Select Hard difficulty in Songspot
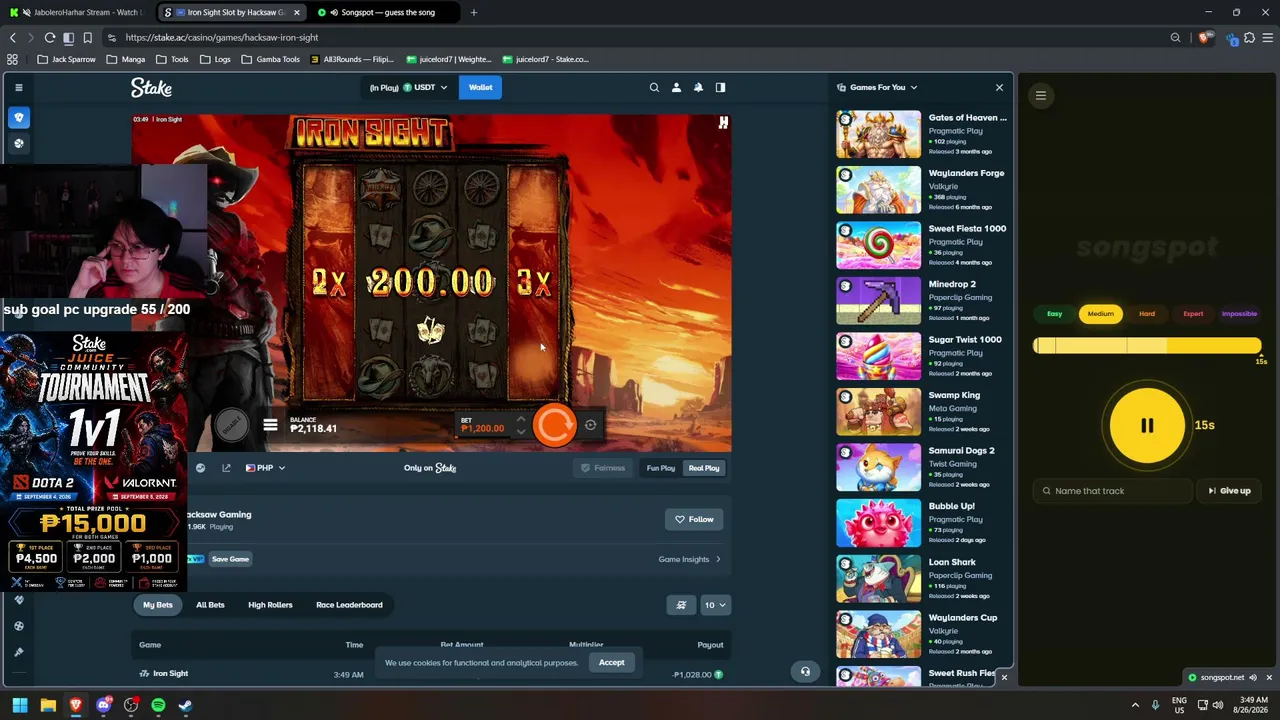 point(1147,314)
